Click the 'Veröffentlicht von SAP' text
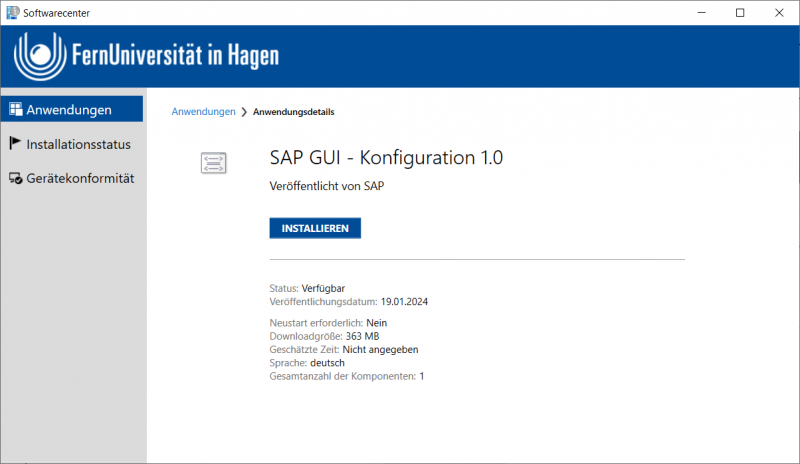This screenshot has height=464, width=800. pos(327,186)
